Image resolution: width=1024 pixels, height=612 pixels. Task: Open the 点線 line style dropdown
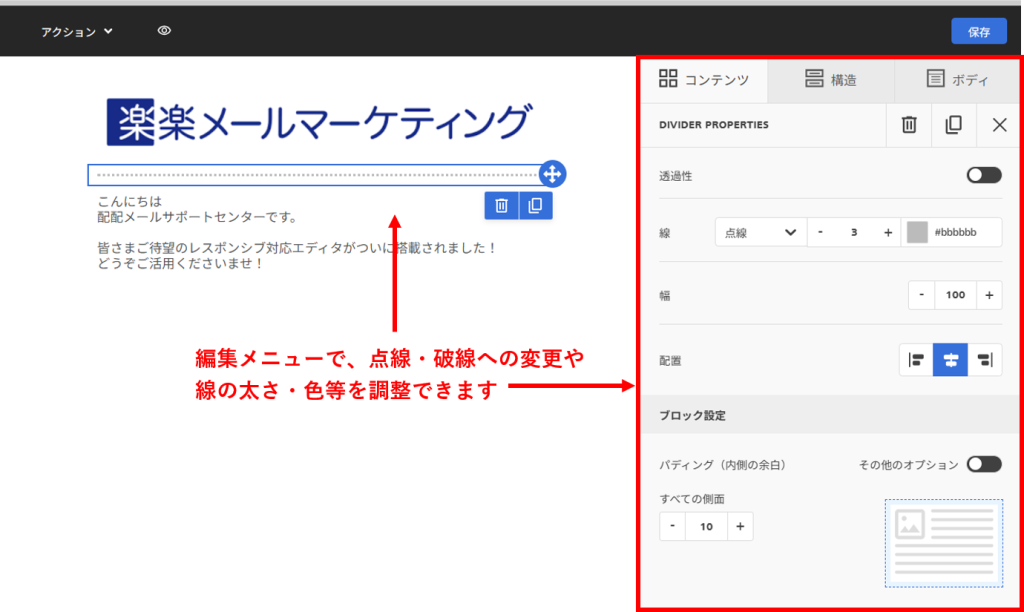[x=761, y=233]
